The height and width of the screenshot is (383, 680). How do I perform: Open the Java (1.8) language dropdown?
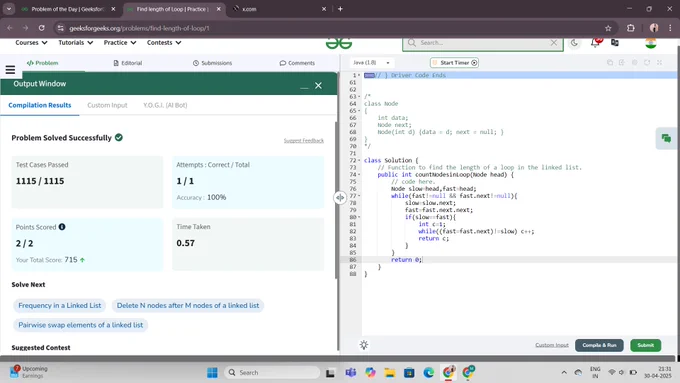pyautogui.click(x=371, y=62)
